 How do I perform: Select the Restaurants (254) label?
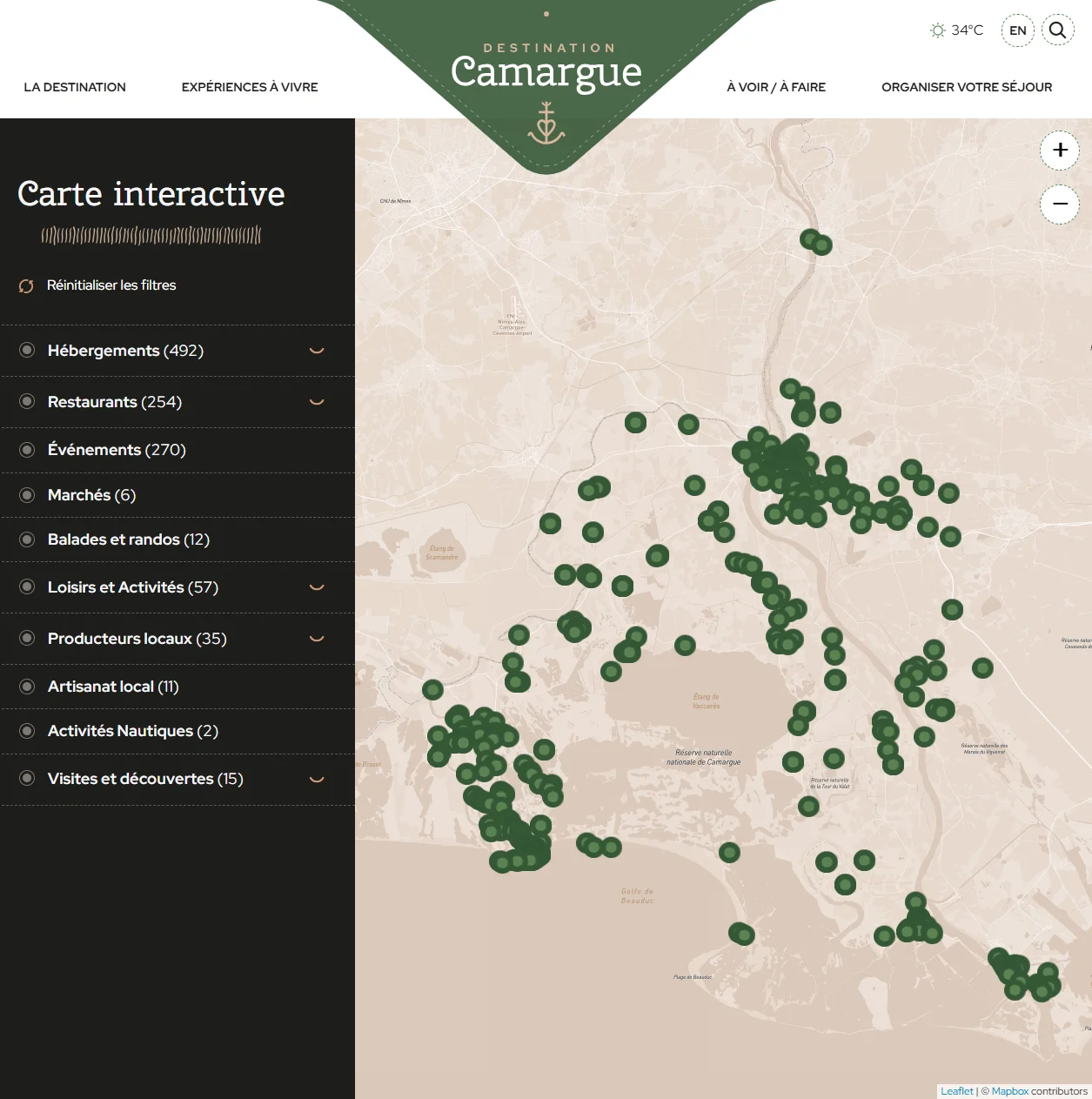tap(115, 402)
